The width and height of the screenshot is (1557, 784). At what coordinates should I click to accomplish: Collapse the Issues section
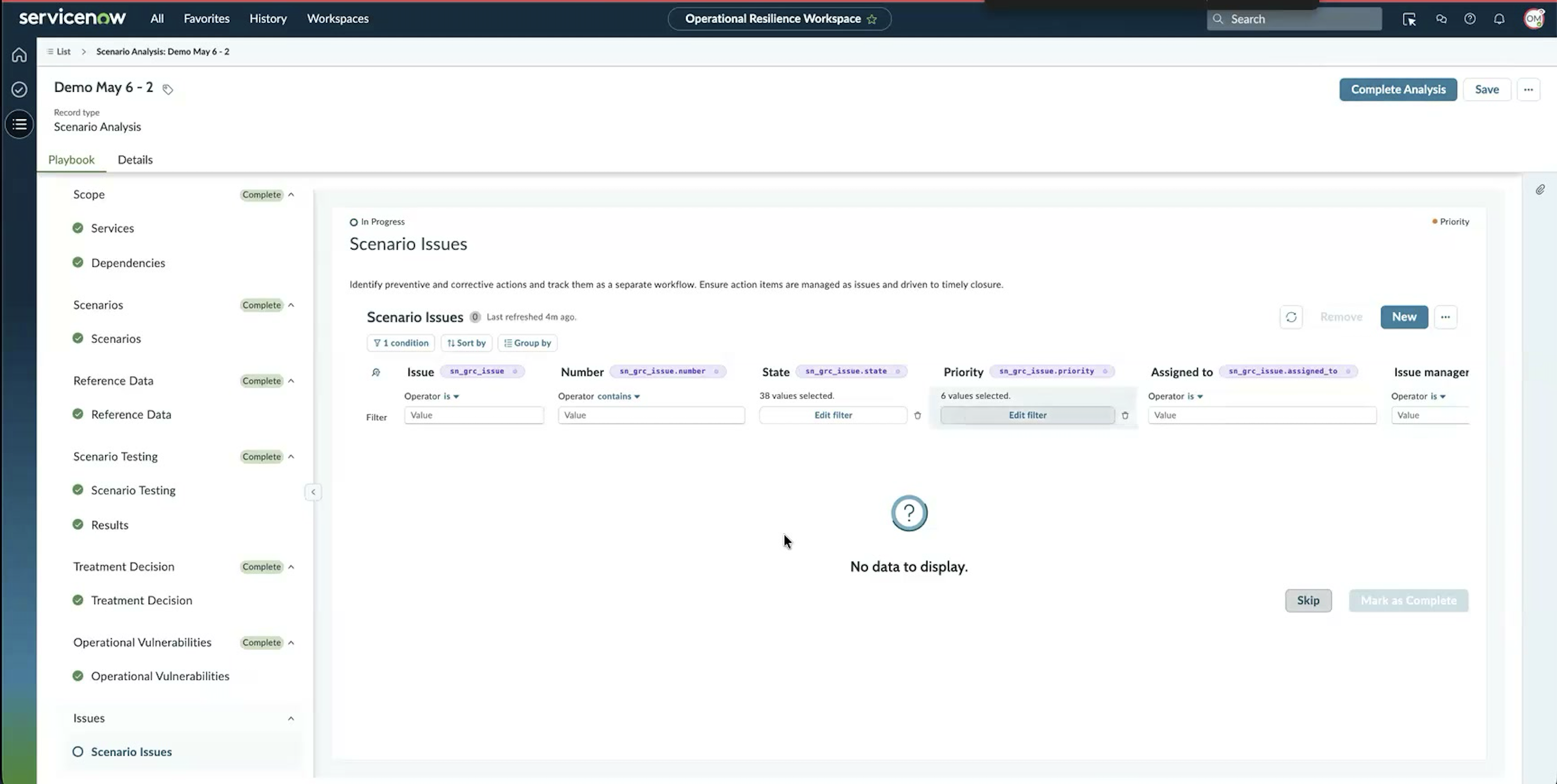click(x=291, y=719)
